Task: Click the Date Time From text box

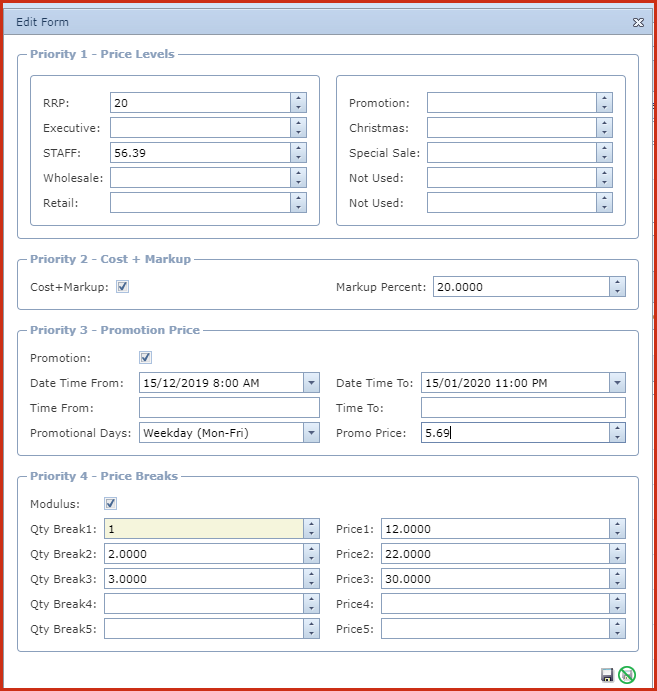Action: pos(222,383)
